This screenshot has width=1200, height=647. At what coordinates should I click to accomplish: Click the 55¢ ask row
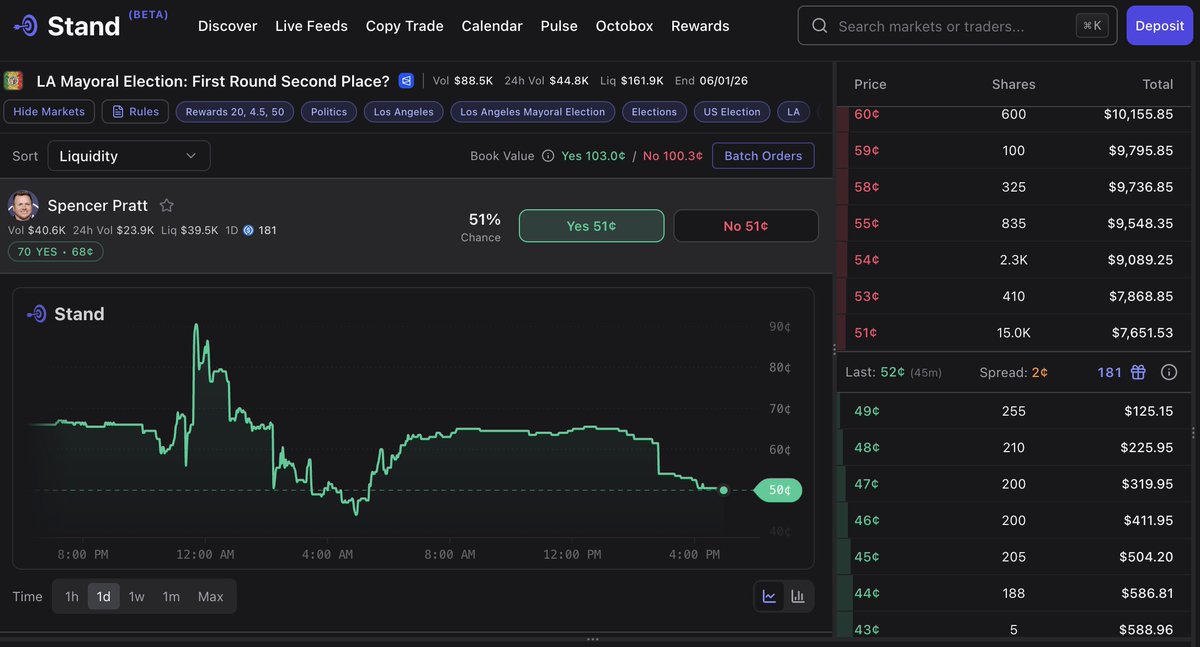[1013, 223]
